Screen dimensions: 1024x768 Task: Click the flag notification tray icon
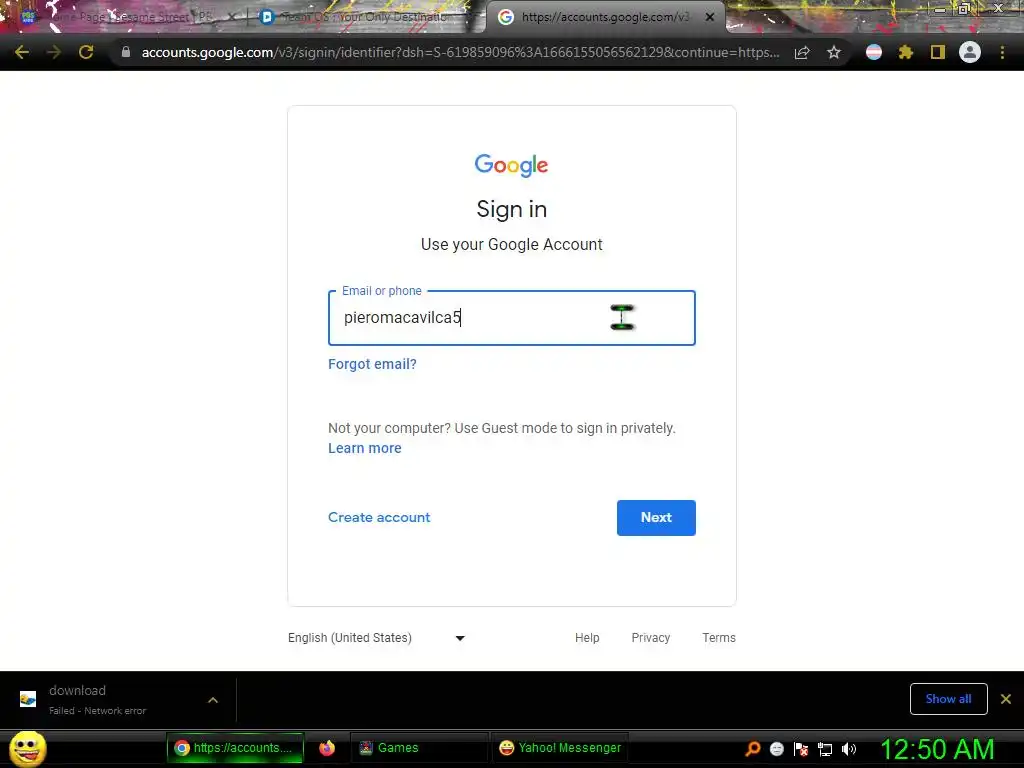pos(801,749)
